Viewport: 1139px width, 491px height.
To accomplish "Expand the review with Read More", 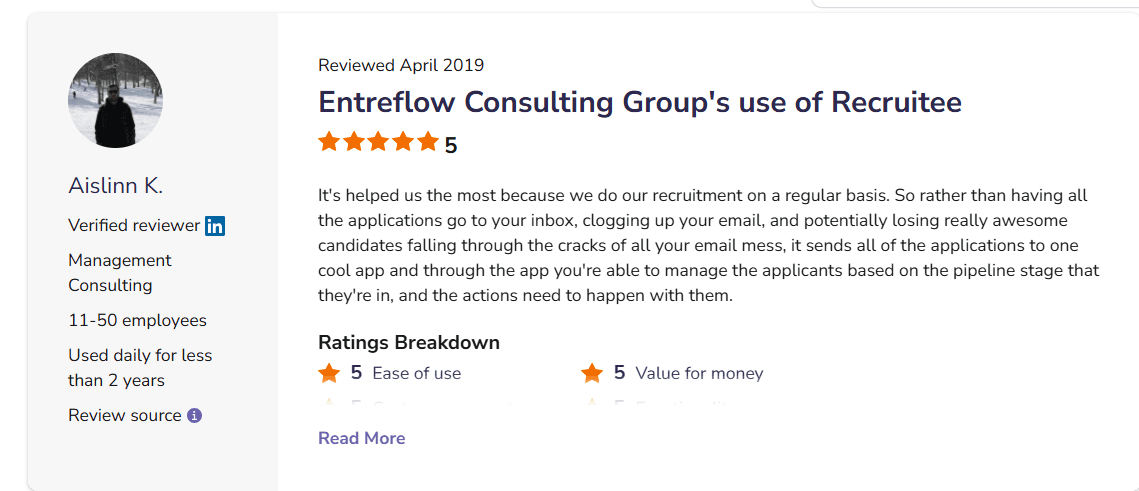I will point(361,438).
